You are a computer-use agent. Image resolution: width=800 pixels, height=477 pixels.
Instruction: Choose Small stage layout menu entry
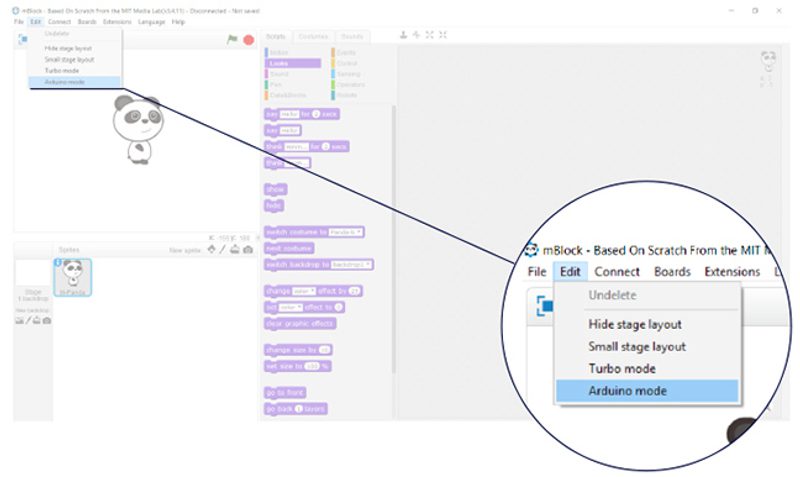(x=74, y=60)
